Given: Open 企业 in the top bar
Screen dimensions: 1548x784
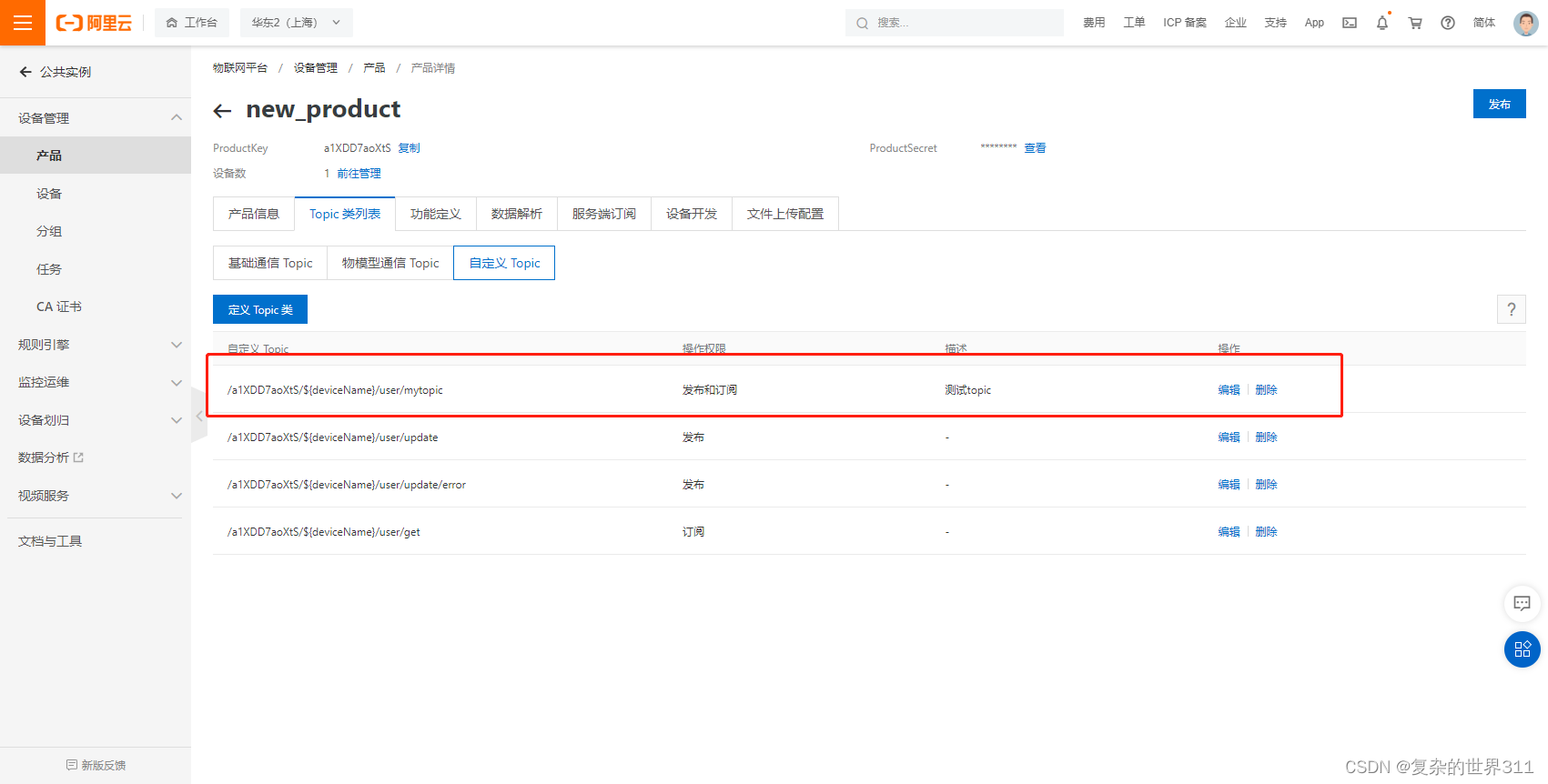Looking at the screenshot, I should [x=1236, y=23].
